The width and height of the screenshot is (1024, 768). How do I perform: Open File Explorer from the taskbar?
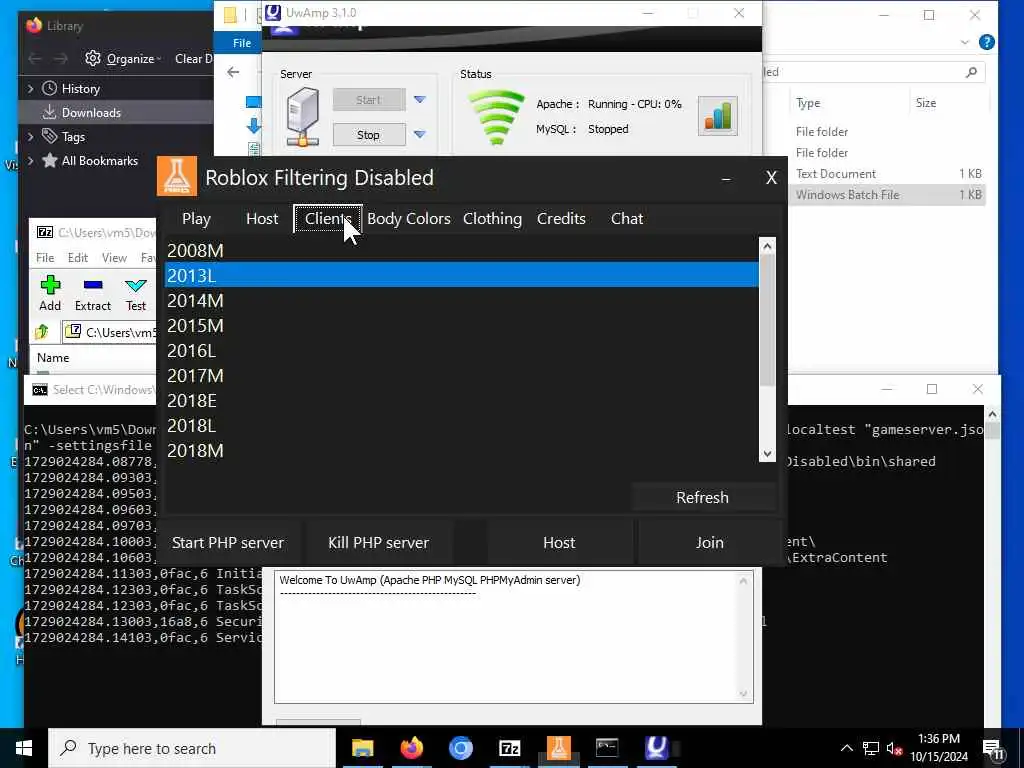pos(362,748)
